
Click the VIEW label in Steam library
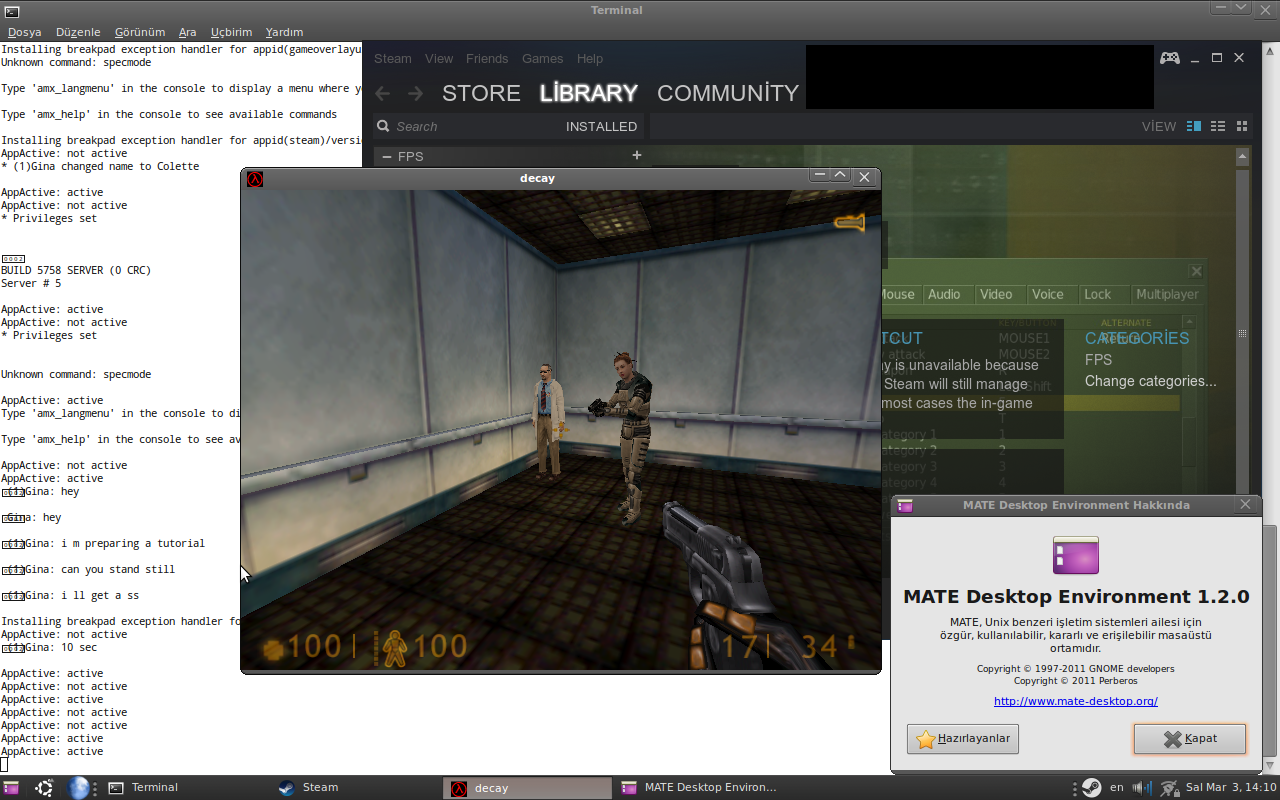pos(1159,127)
